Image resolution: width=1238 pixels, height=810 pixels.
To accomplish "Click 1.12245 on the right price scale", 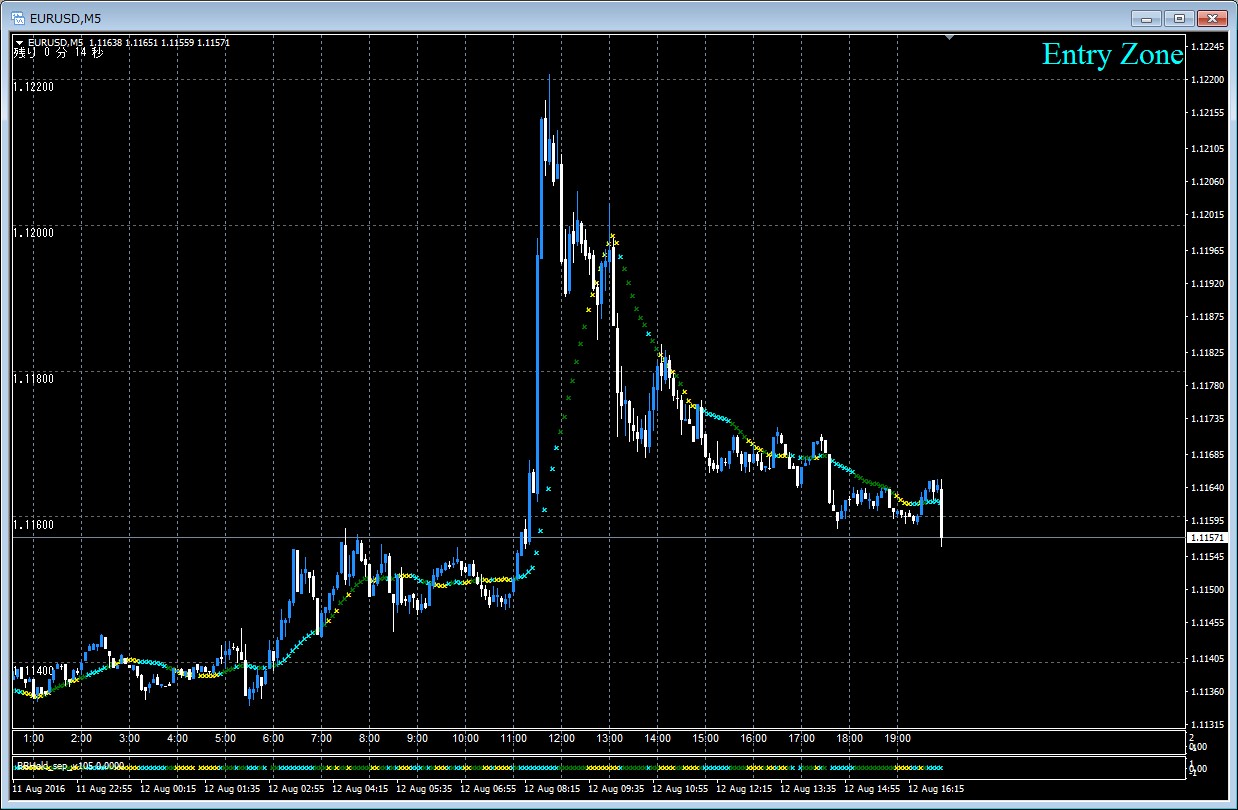I will (x=1210, y=47).
